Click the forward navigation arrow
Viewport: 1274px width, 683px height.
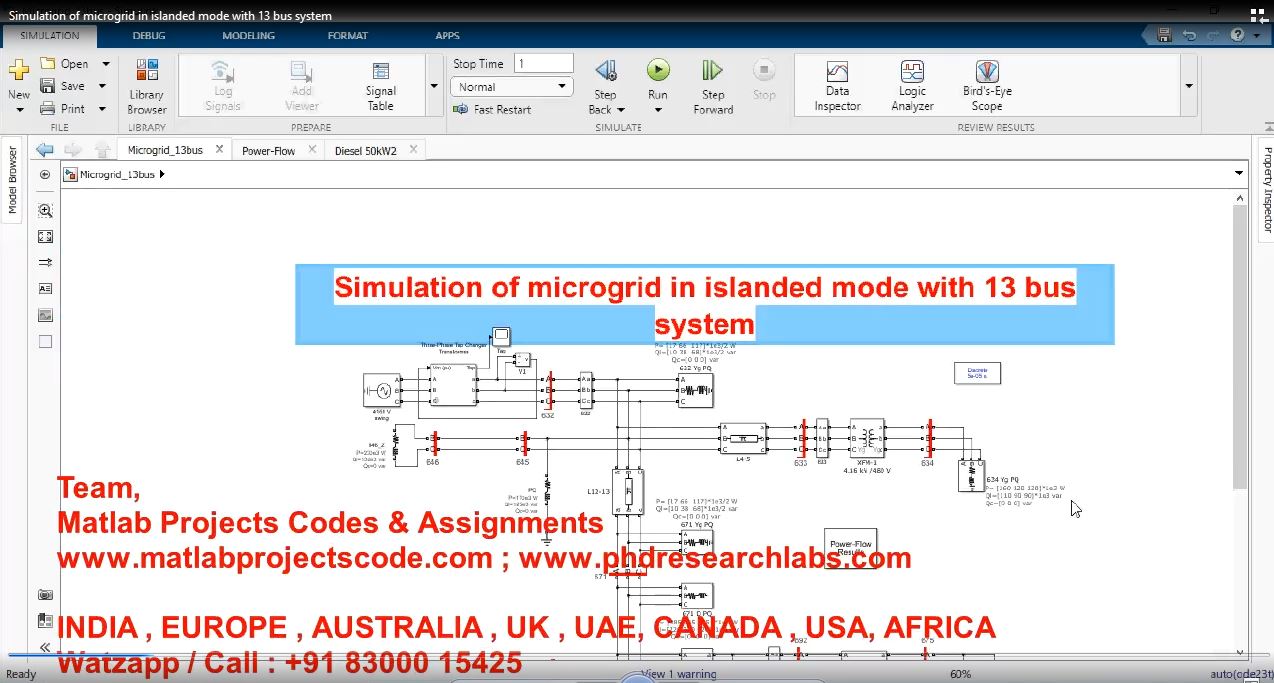73,150
